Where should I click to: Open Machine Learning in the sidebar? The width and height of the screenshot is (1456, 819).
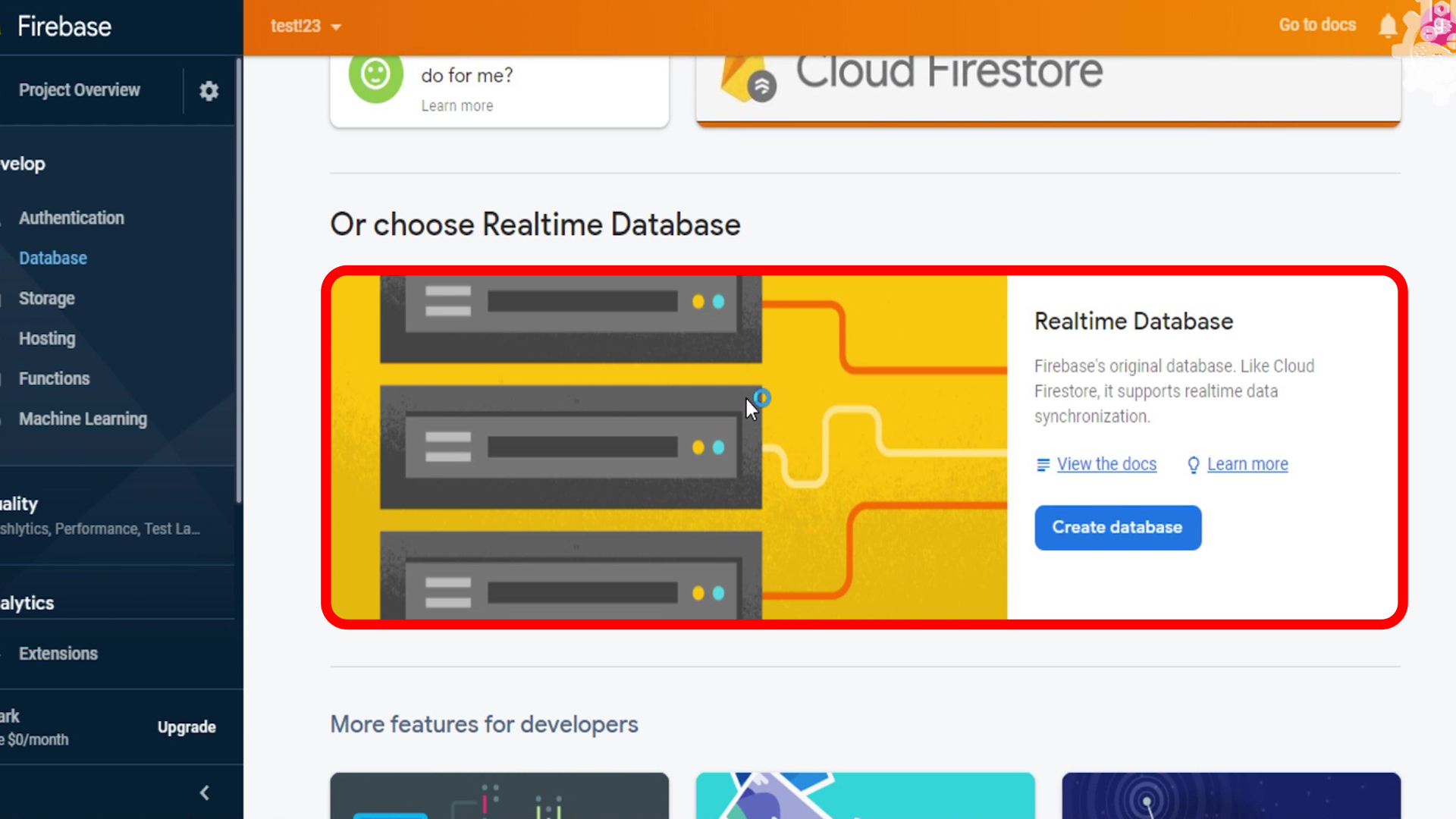pos(83,419)
